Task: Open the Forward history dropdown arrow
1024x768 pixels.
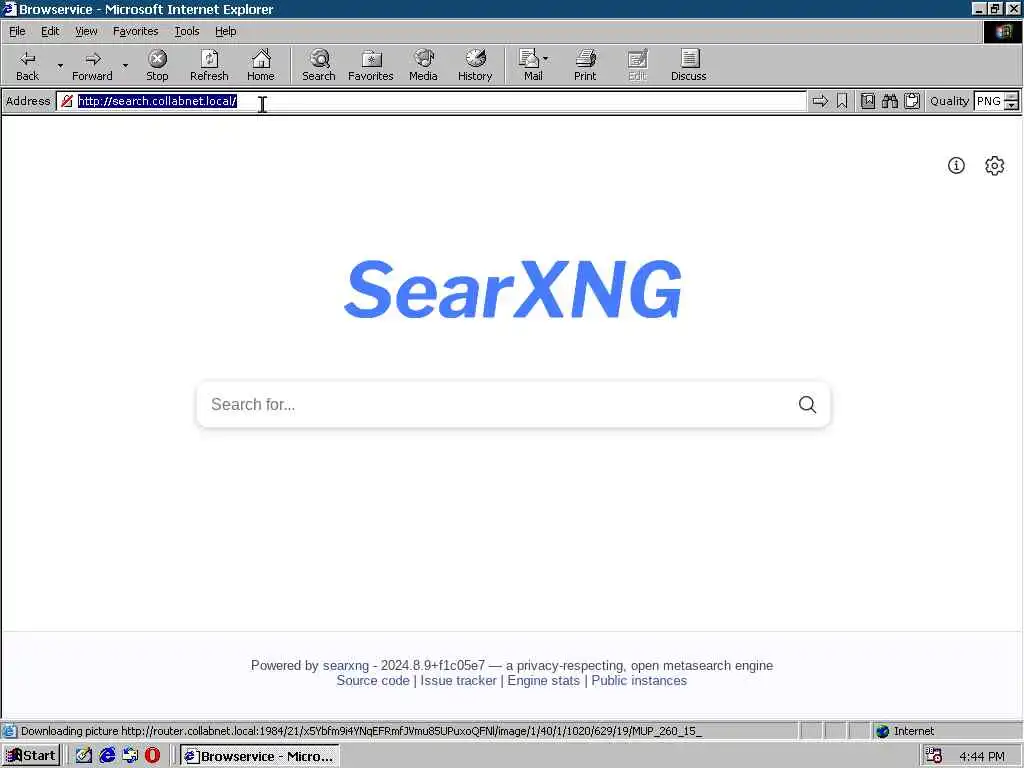Action: 125,65
